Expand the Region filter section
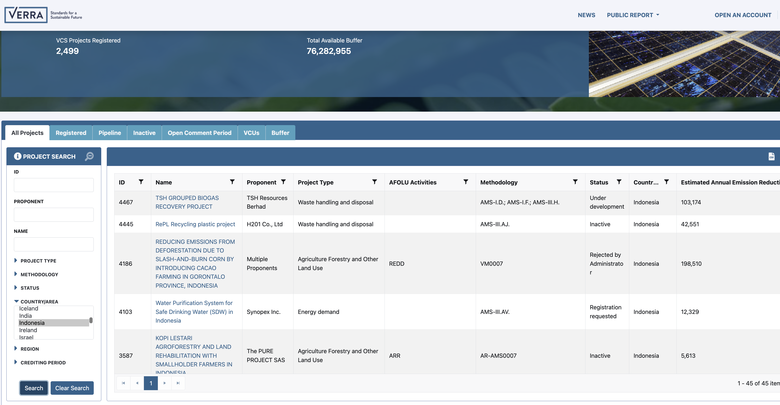This screenshot has width=780, height=405. [x=26, y=349]
